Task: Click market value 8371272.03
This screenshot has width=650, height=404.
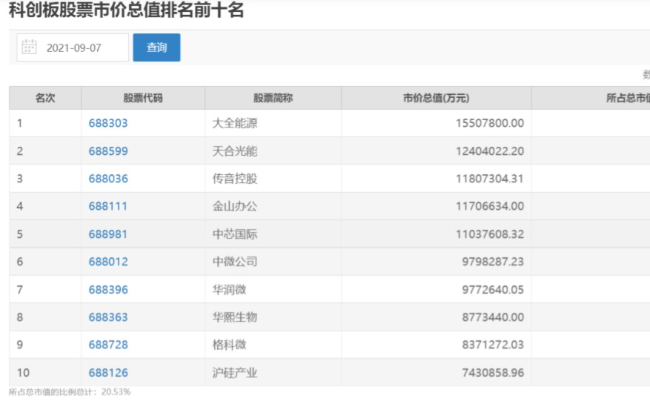Action: pos(493,344)
